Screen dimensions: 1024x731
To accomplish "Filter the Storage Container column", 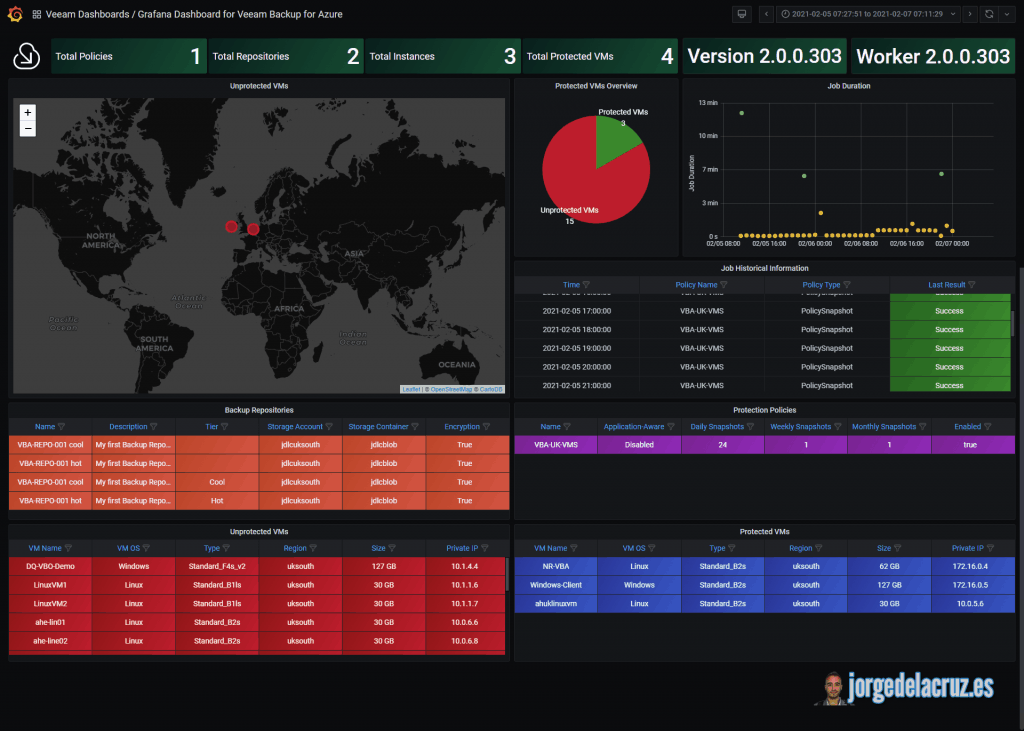I will click(415, 427).
